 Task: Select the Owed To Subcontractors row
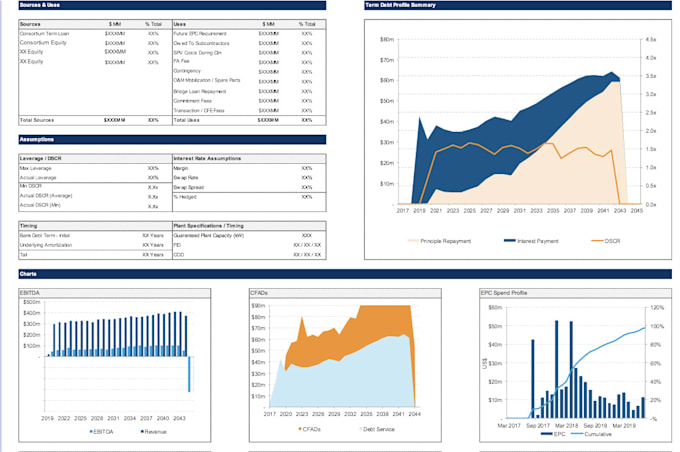tap(249, 43)
